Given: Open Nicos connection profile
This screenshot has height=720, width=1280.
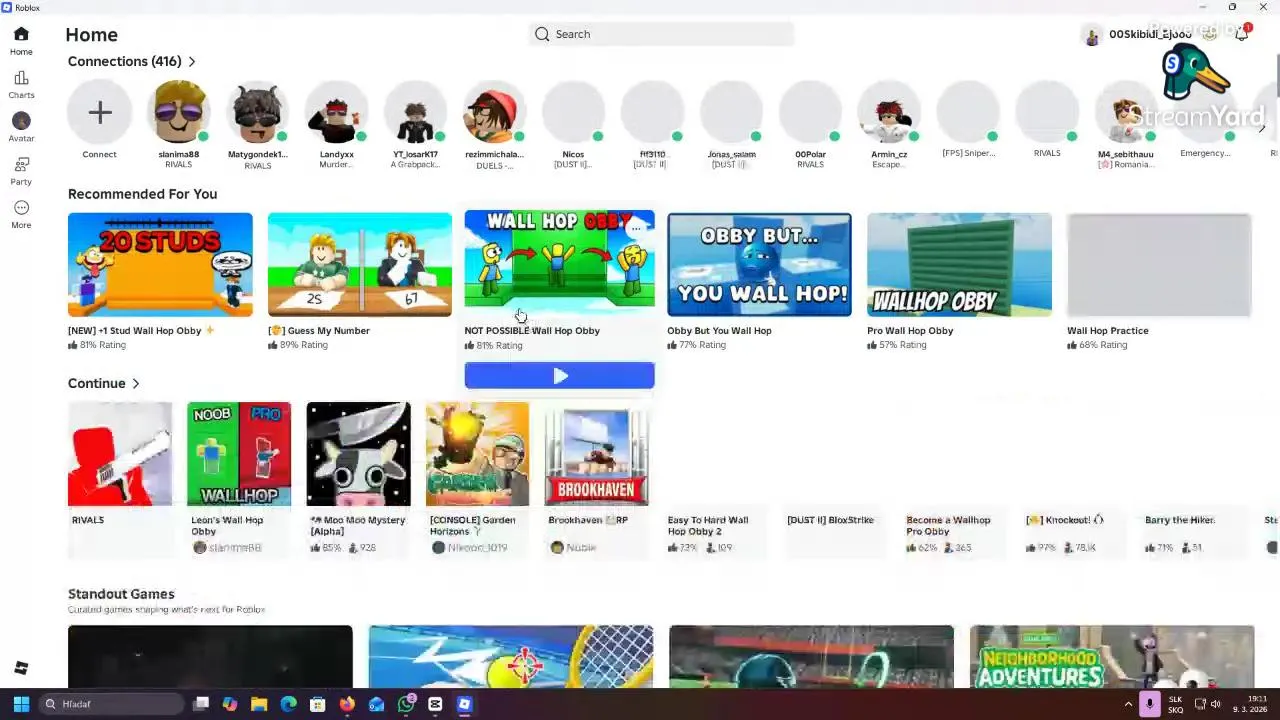Looking at the screenshot, I should [x=573, y=113].
